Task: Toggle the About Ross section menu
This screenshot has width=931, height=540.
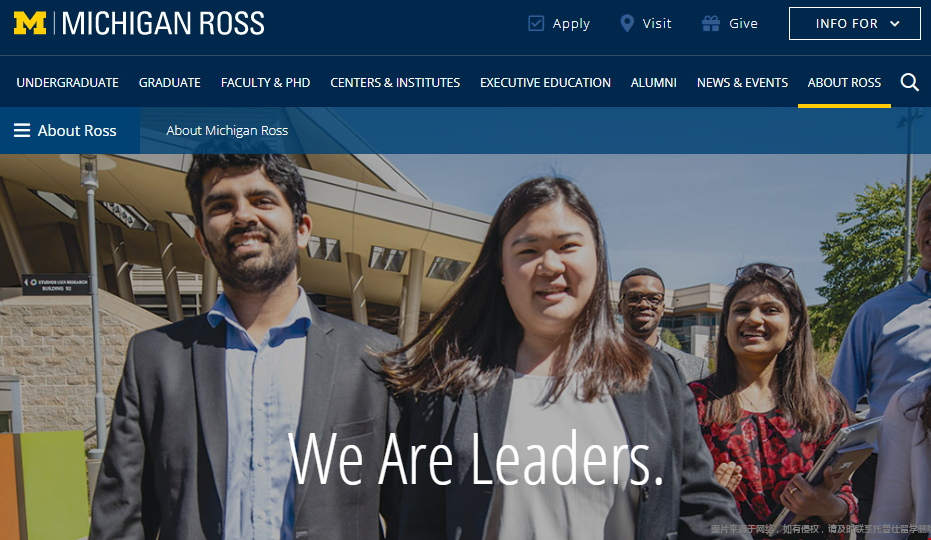Action: (70, 130)
